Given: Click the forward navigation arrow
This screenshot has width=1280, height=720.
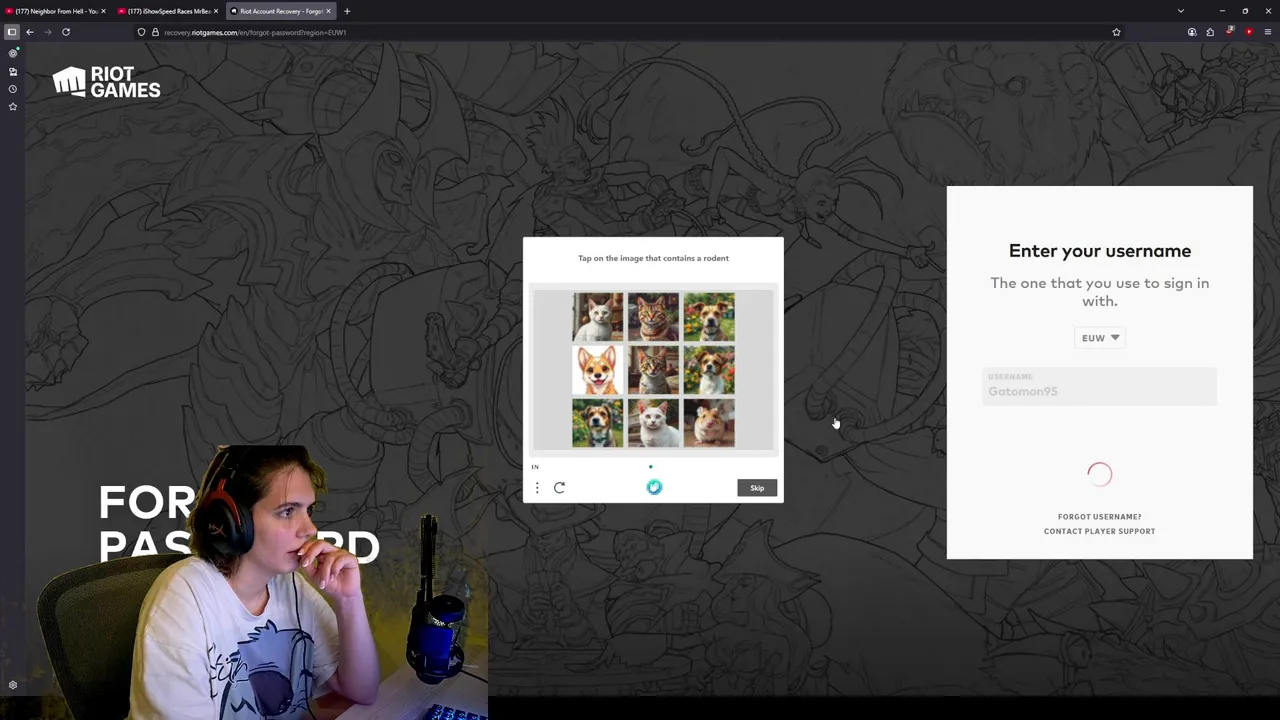Looking at the screenshot, I should click(47, 32).
